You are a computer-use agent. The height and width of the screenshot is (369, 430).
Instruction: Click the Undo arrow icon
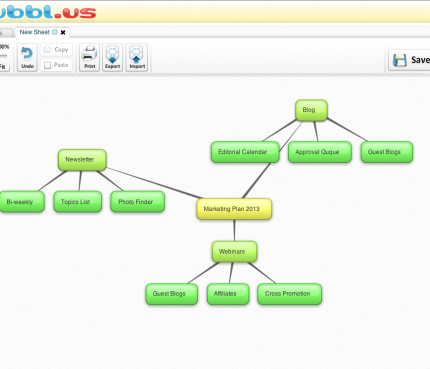(x=27, y=54)
